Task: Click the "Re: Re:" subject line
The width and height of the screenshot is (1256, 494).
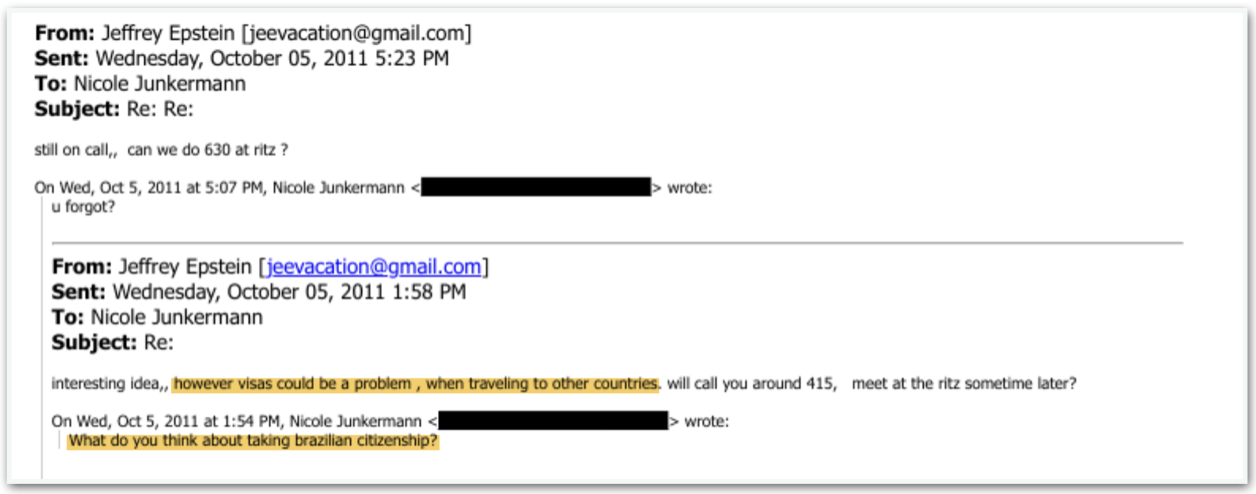Action: (x=158, y=110)
